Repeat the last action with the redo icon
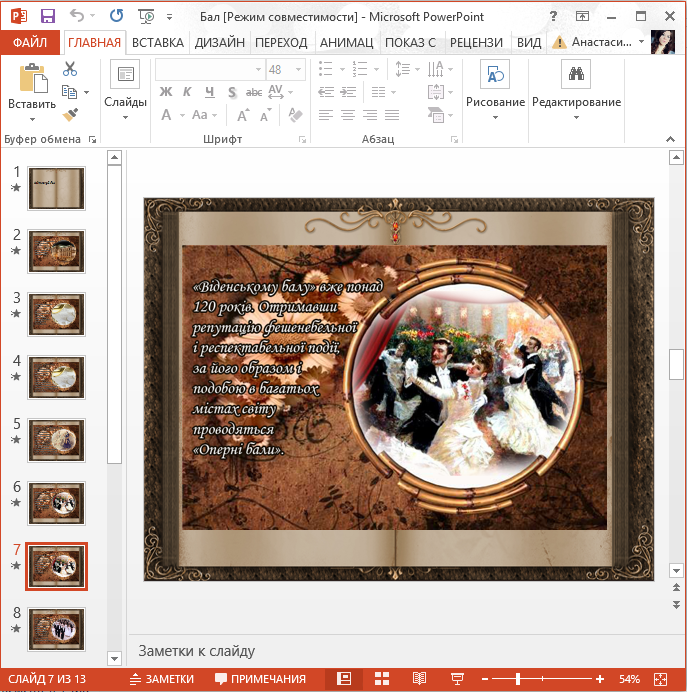The height and width of the screenshot is (692, 687). (x=116, y=16)
